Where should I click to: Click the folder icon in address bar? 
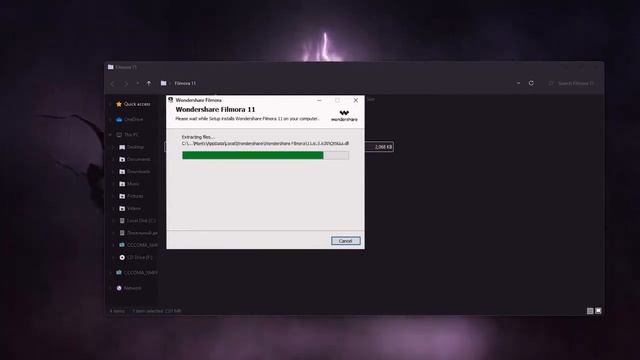pos(164,83)
